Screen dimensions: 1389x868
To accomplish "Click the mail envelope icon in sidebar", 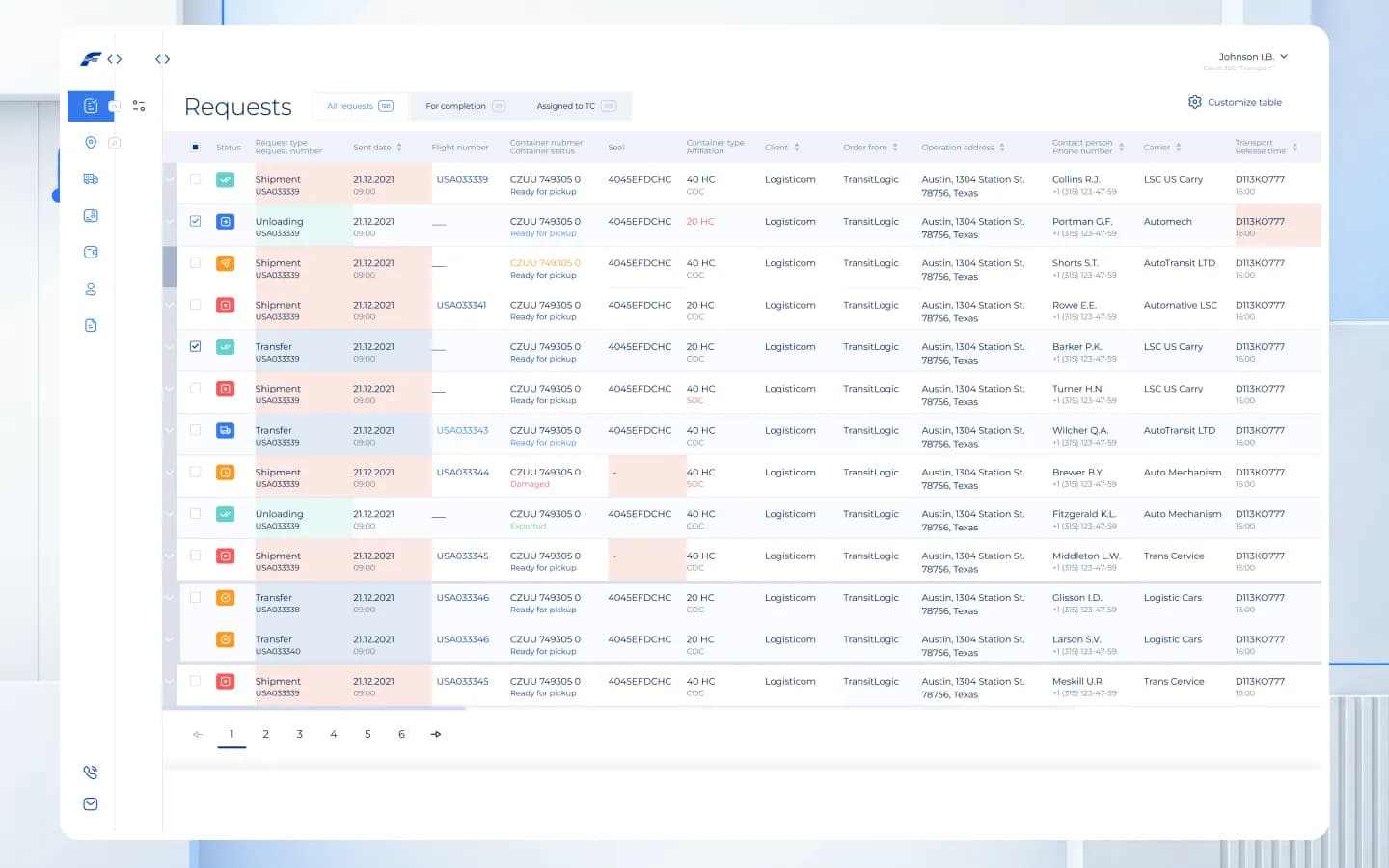I will coord(91,803).
